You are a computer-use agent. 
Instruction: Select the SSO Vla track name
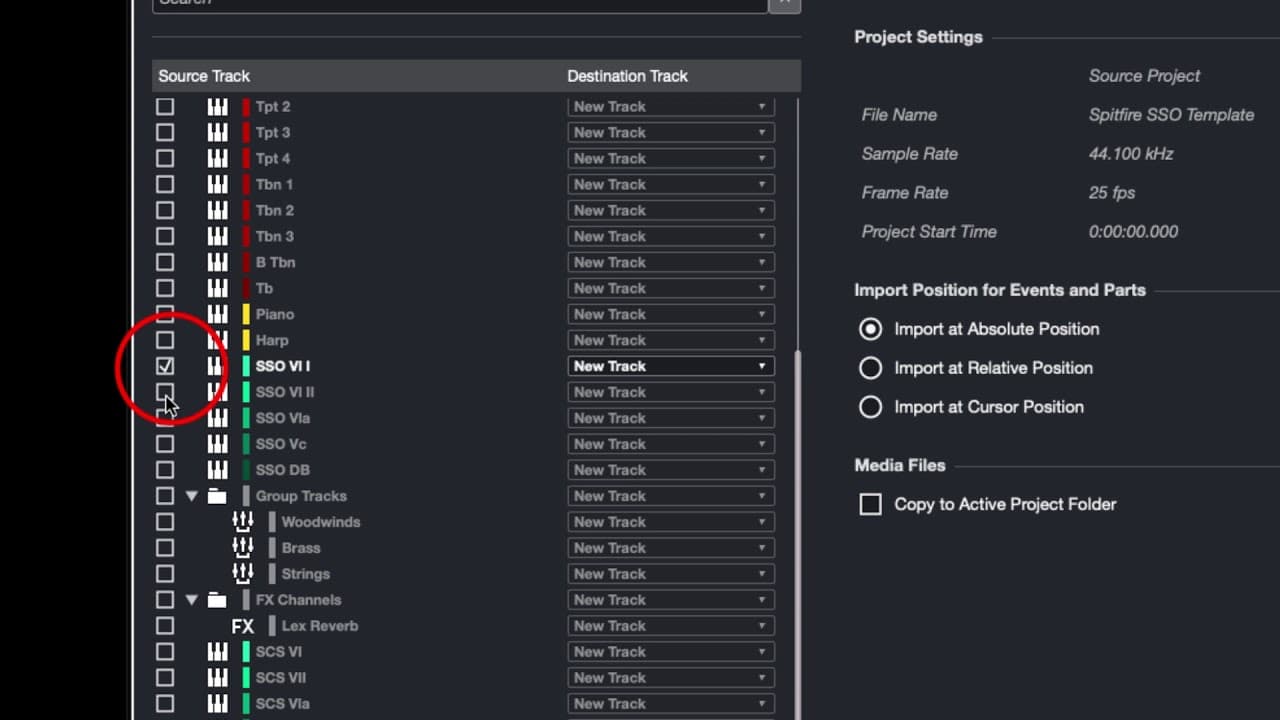(x=283, y=418)
